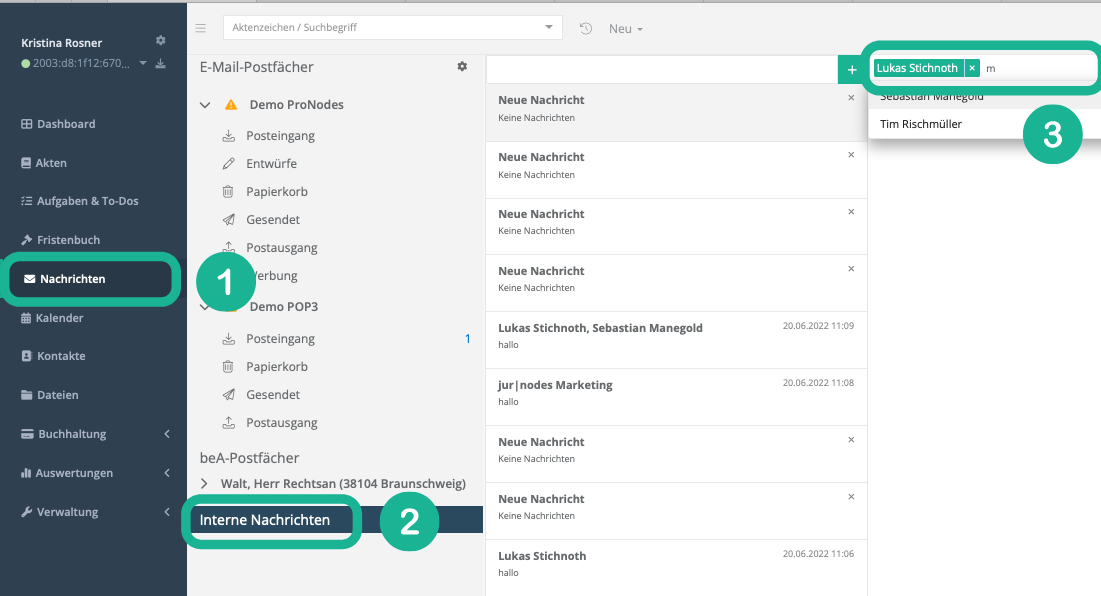Collapse the Demo ProNodes mailbox
Screen dimensions: 1101x596
[205, 105]
